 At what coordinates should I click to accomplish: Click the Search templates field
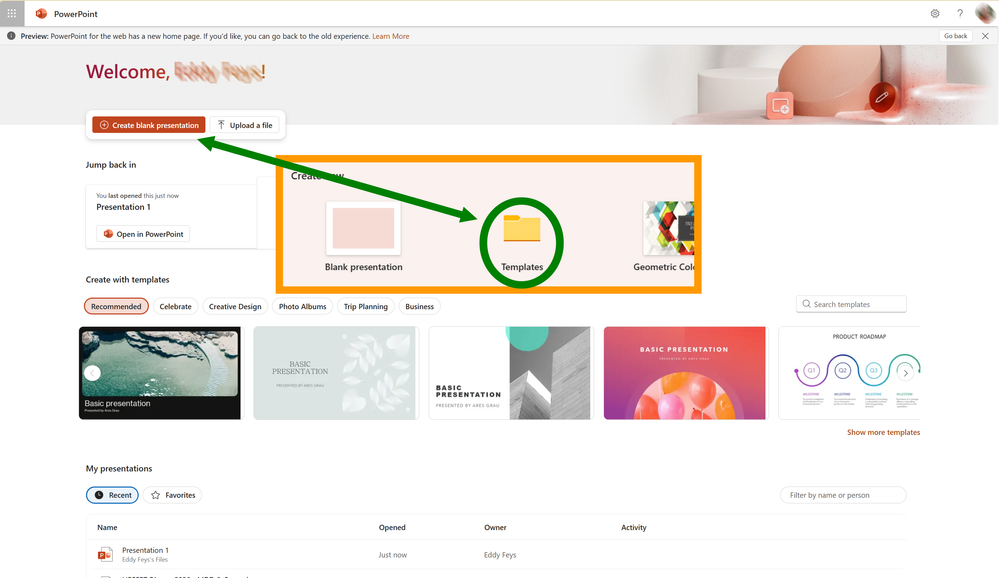(x=851, y=304)
